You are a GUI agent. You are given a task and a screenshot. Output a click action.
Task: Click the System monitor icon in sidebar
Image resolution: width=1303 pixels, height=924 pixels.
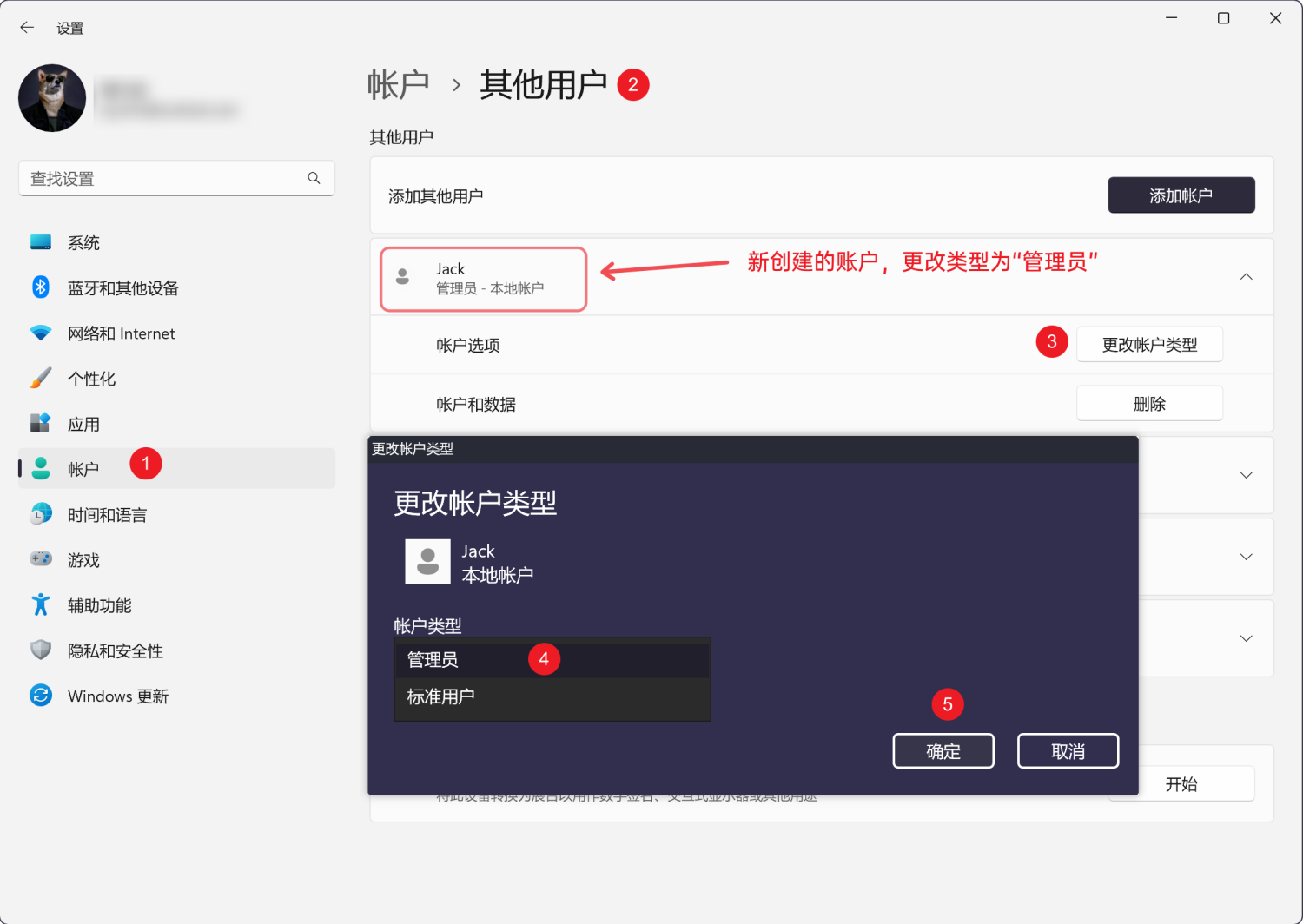pos(41,242)
